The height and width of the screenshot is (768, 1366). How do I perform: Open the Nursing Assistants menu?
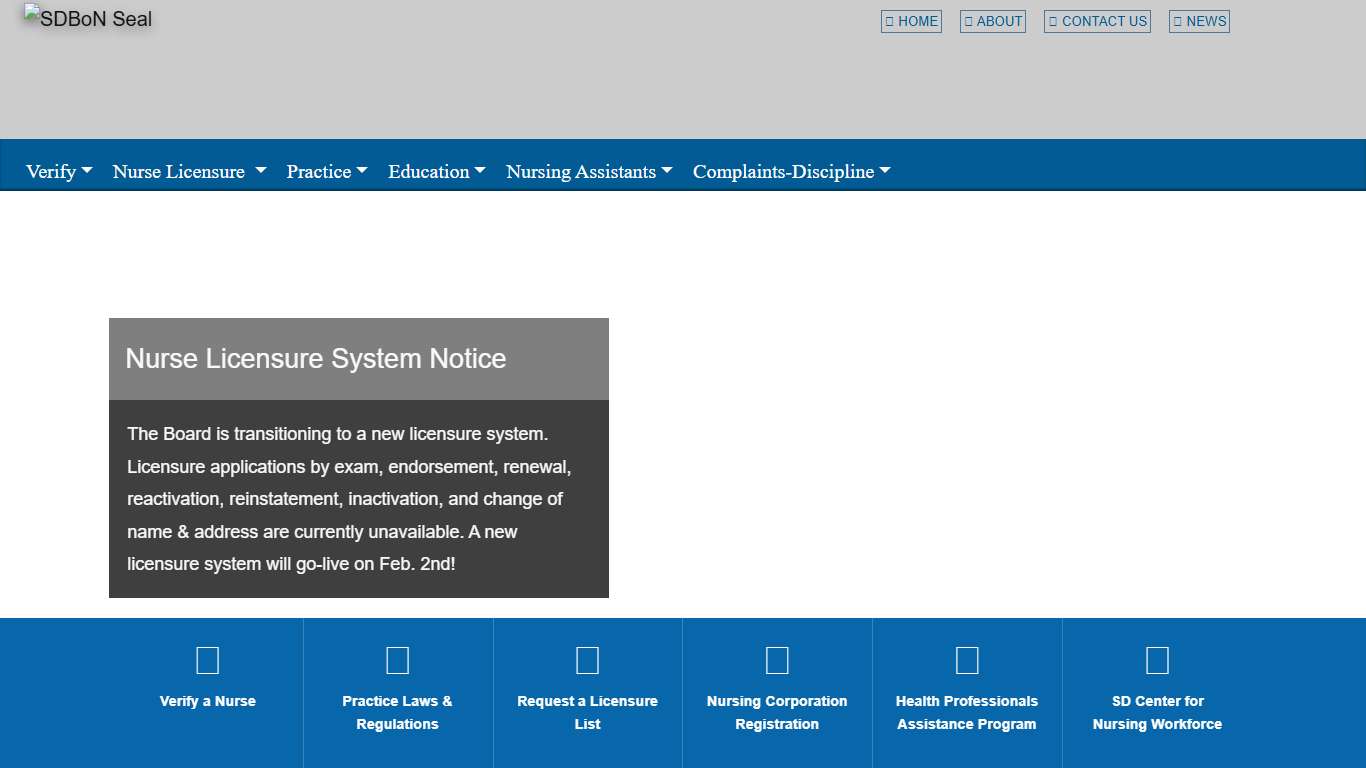point(589,171)
